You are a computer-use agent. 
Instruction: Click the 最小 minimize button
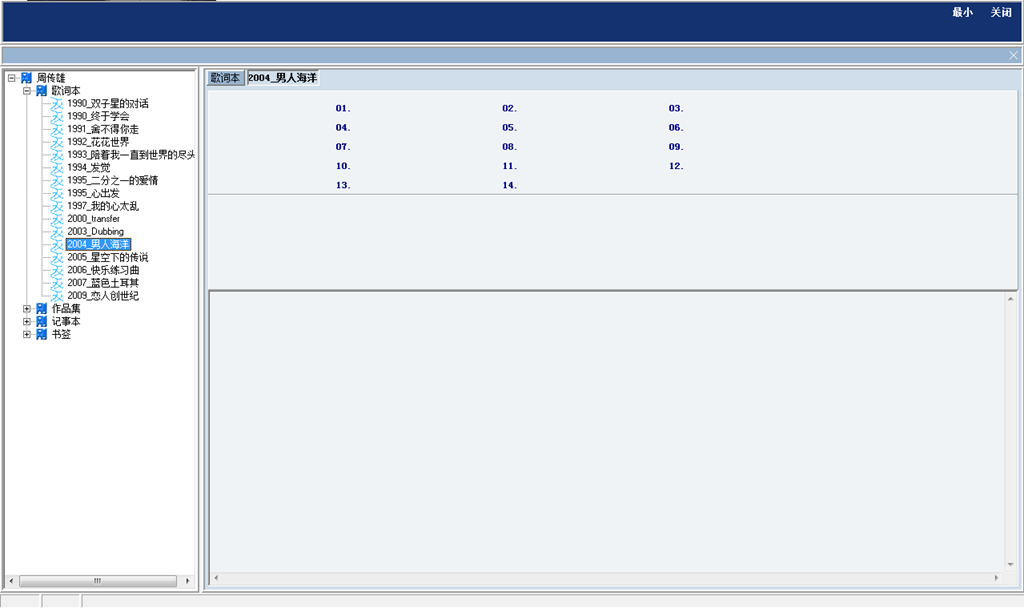[x=963, y=12]
